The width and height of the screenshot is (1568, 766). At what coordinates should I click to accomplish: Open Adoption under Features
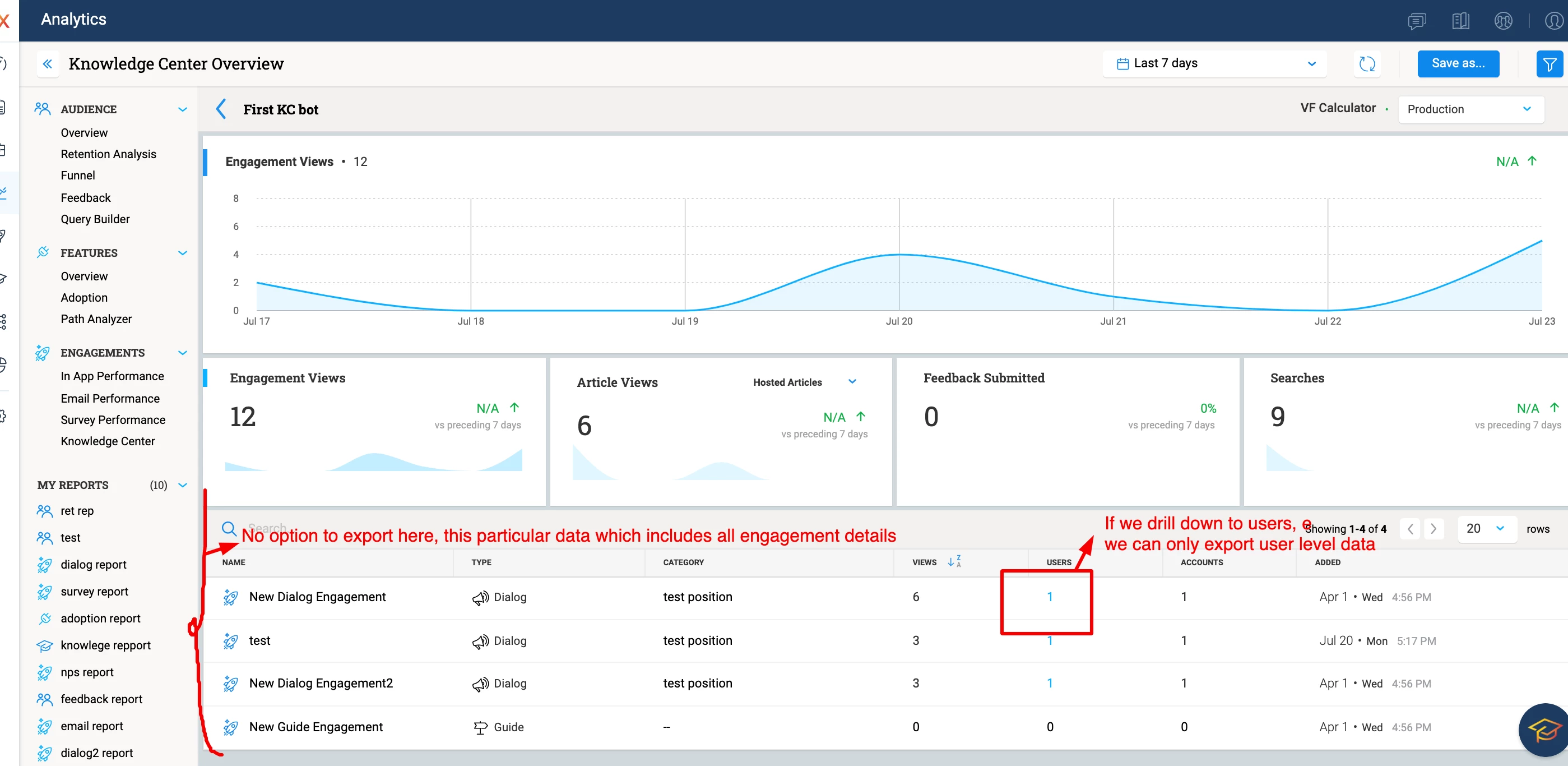point(84,298)
